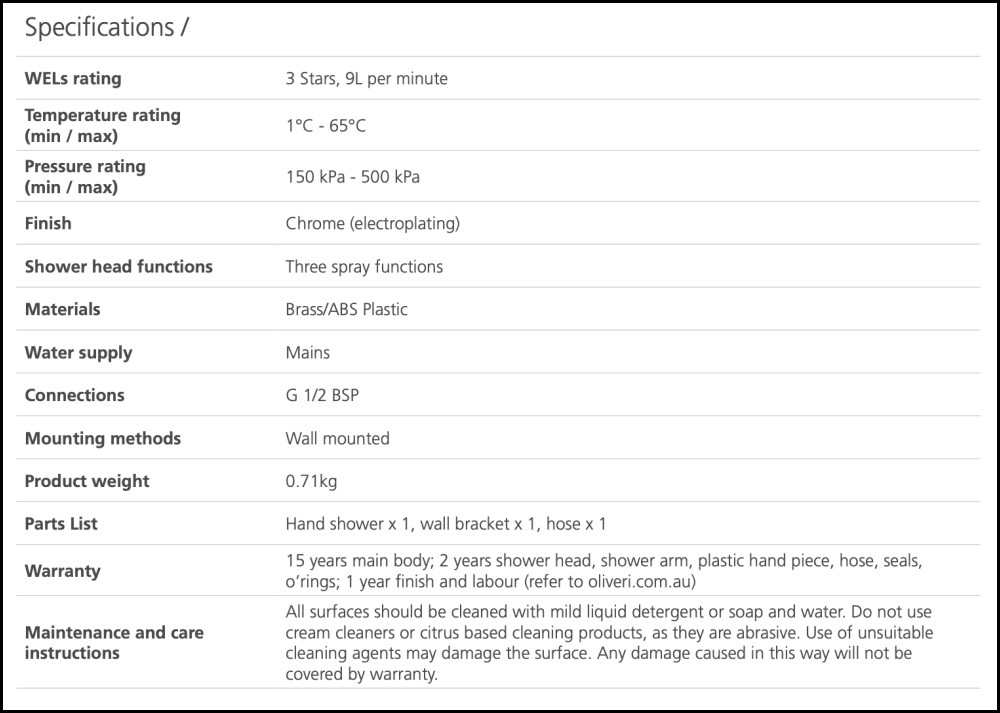This screenshot has height=713, width=1000.
Task: Click the Shower head functions label
Action: (x=118, y=266)
